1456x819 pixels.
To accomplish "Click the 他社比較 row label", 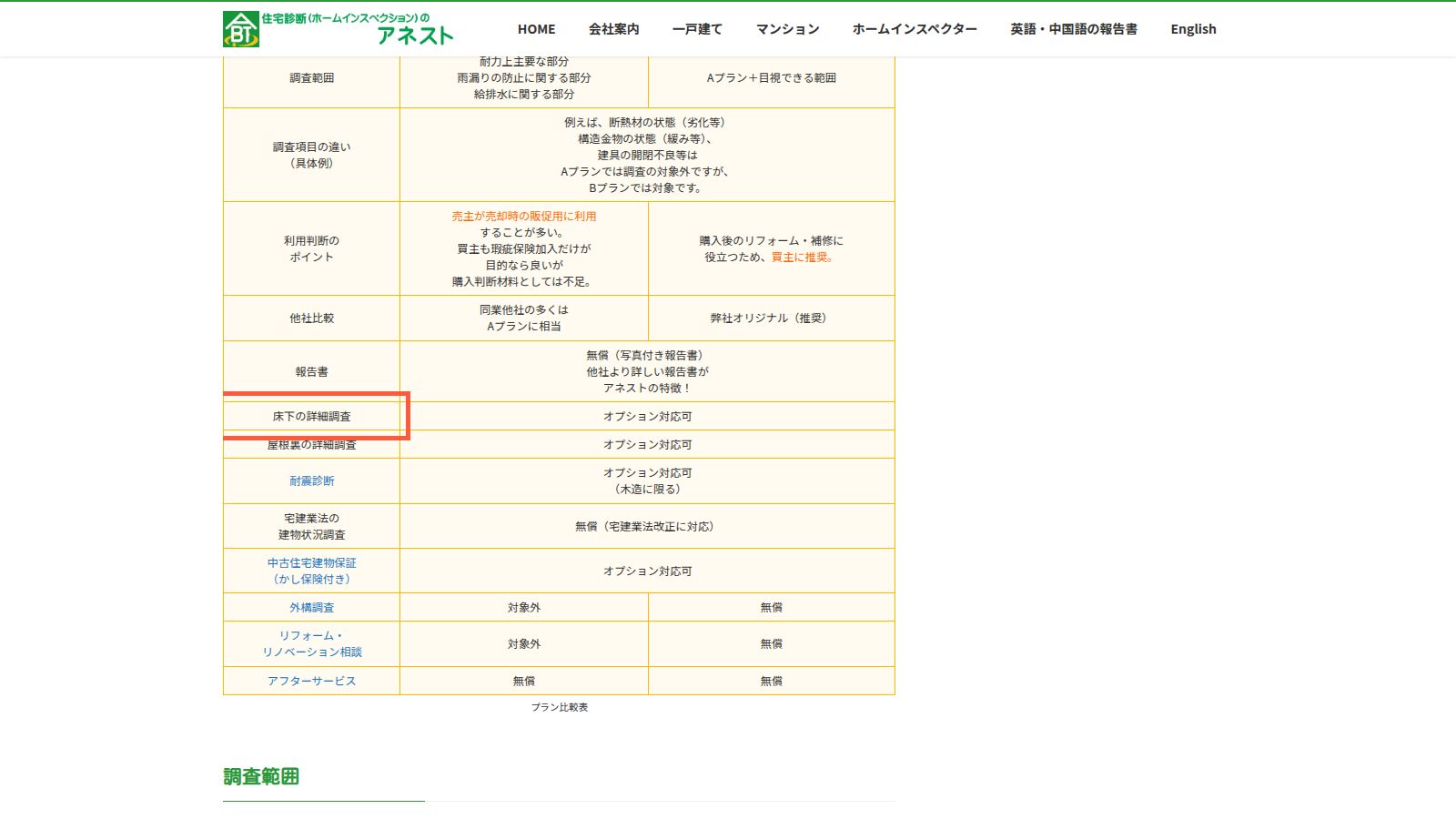I will [312, 318].
